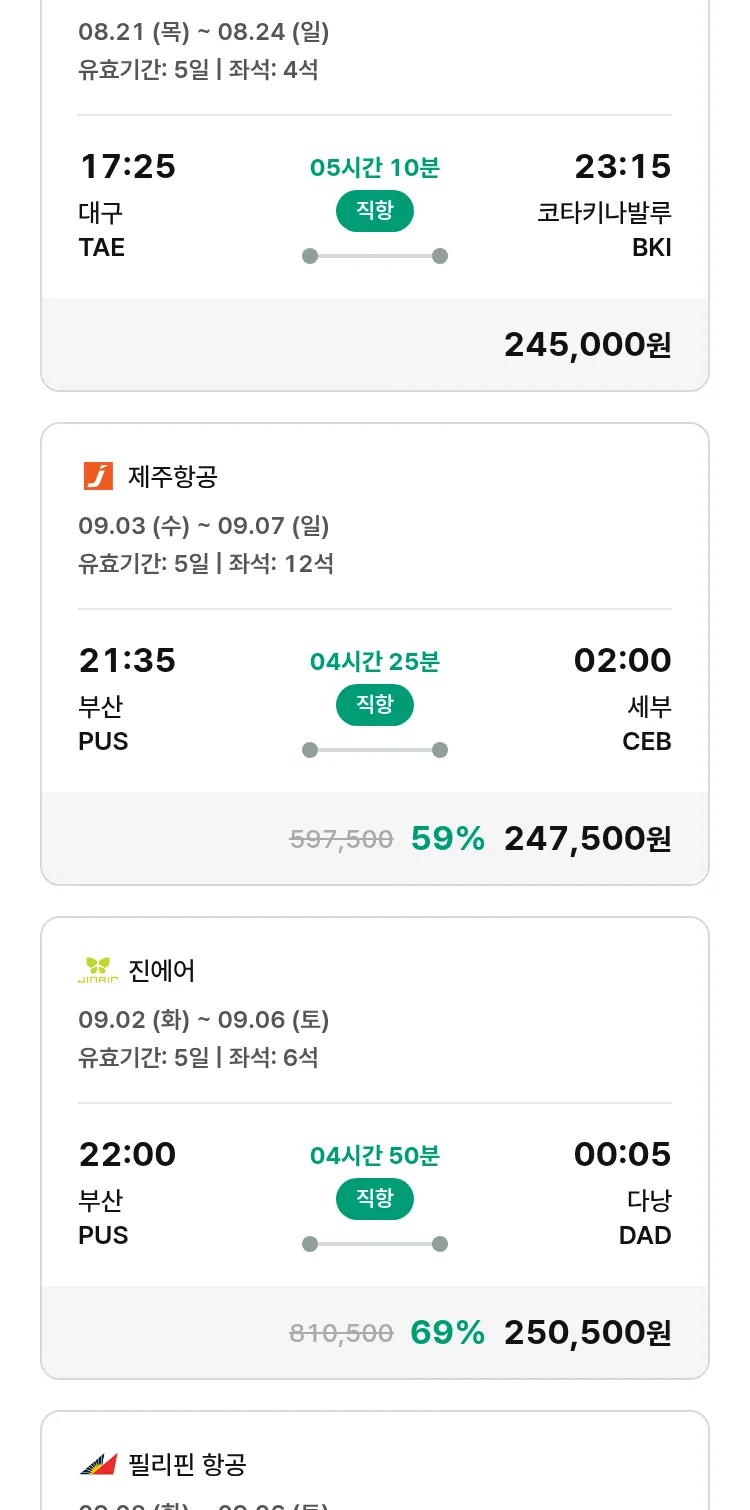Viewport: 750px width, 1510px height.
Task: Tap the 직항 badge on the Daegu flight
Action: click(x=375, y=211)
